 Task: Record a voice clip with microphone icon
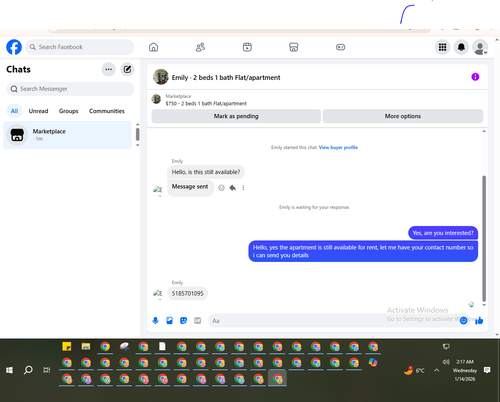[x=155, y=321]
